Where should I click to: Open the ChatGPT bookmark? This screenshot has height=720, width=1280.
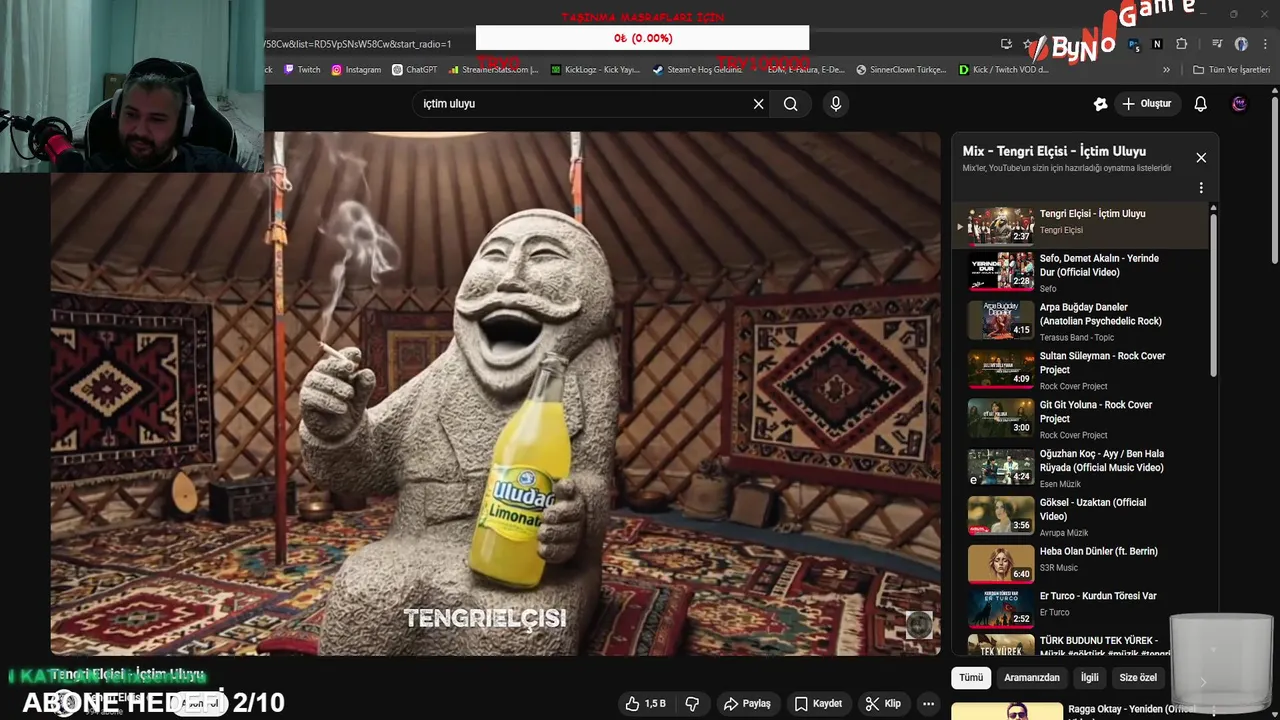[x=415, y=70]
